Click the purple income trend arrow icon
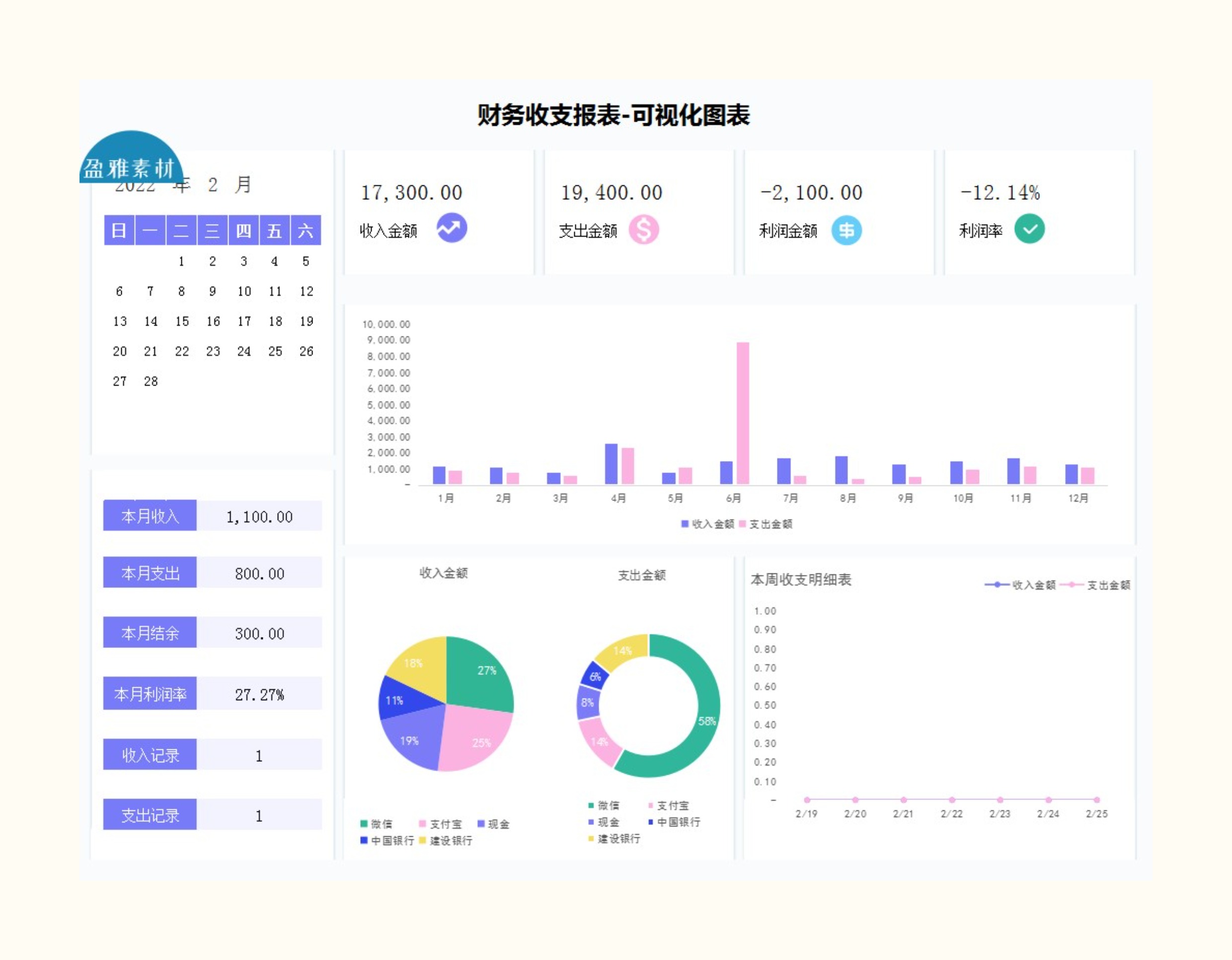This screenshot has width=1232, height=960. [451, 228]
